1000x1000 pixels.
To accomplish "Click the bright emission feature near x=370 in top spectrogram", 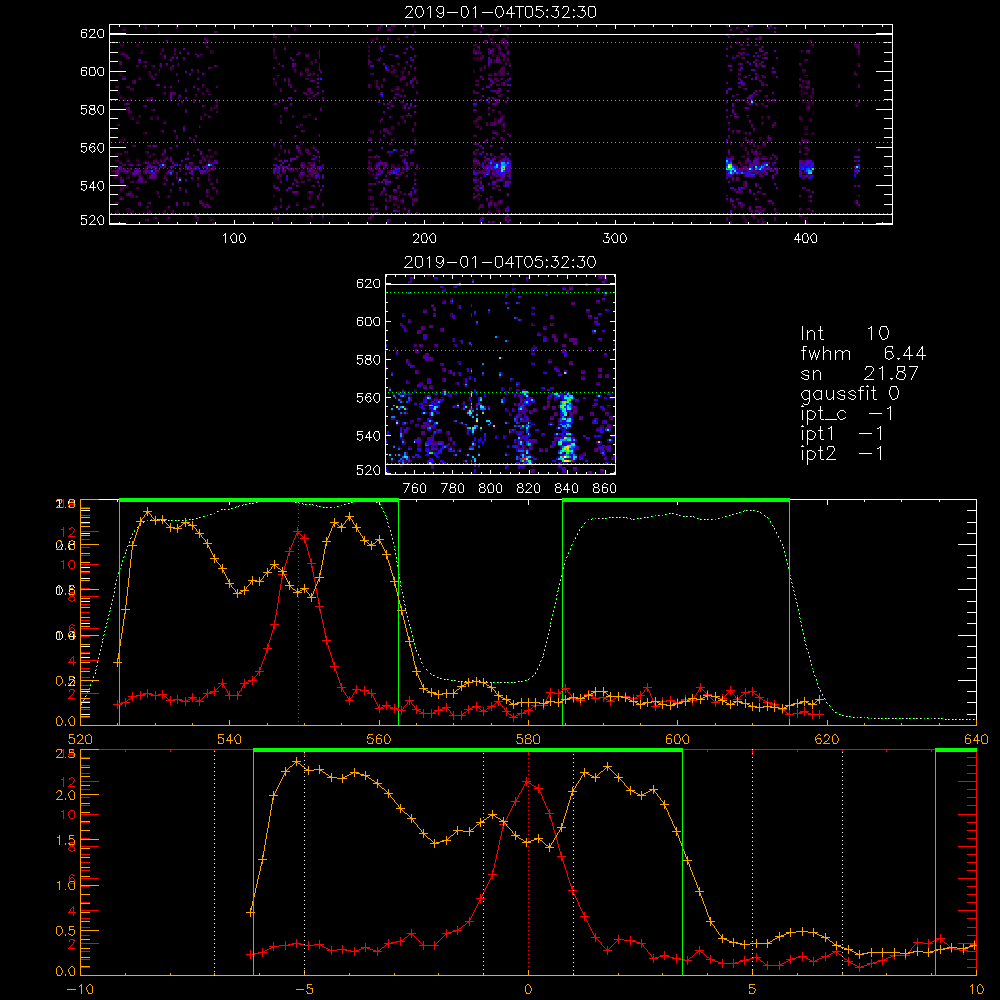I will 747,169.
